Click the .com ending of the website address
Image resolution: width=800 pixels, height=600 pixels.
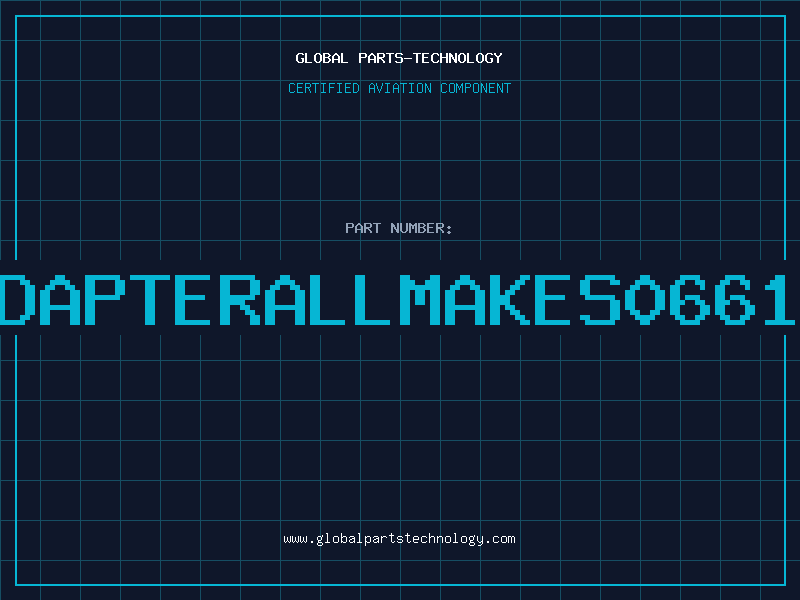501,539
